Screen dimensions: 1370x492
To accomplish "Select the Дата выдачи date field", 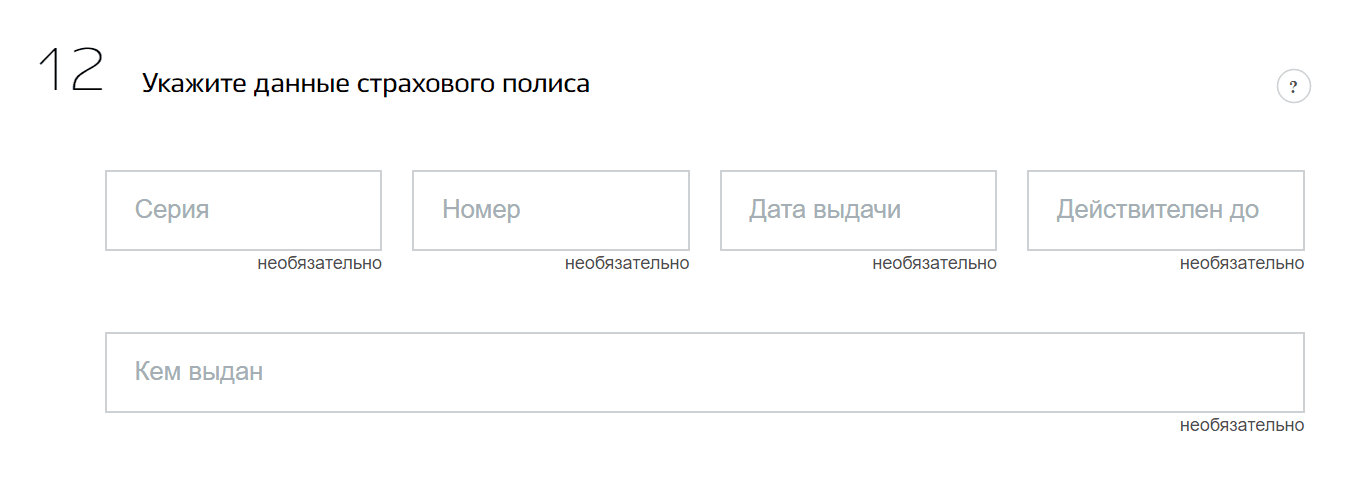I will pyautogui.click(x=858, y=210).
